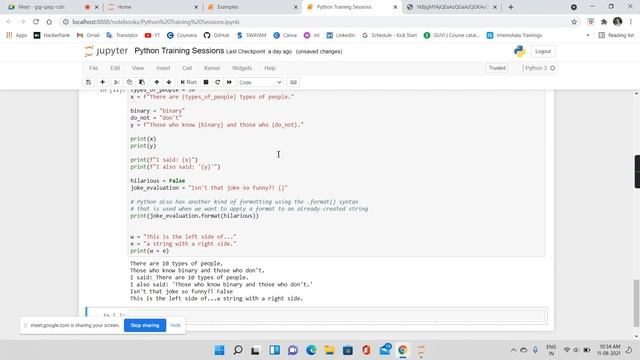The image size is (640, 360).
Task: Go back in browser history
Action: pos(9,22)
